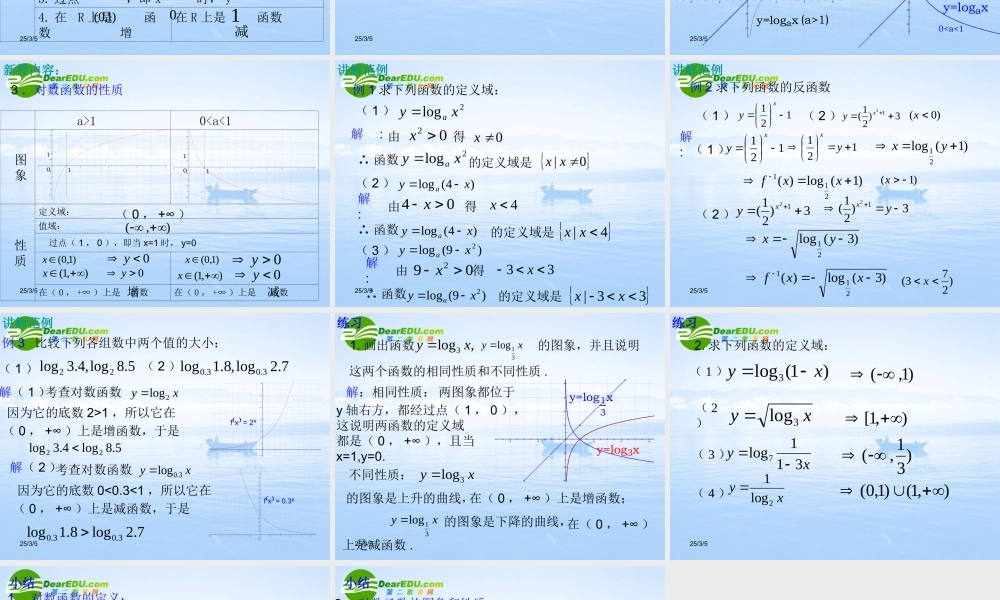
Task: Click the answer set {x | -3<x<3}
Action: (609, 296)
